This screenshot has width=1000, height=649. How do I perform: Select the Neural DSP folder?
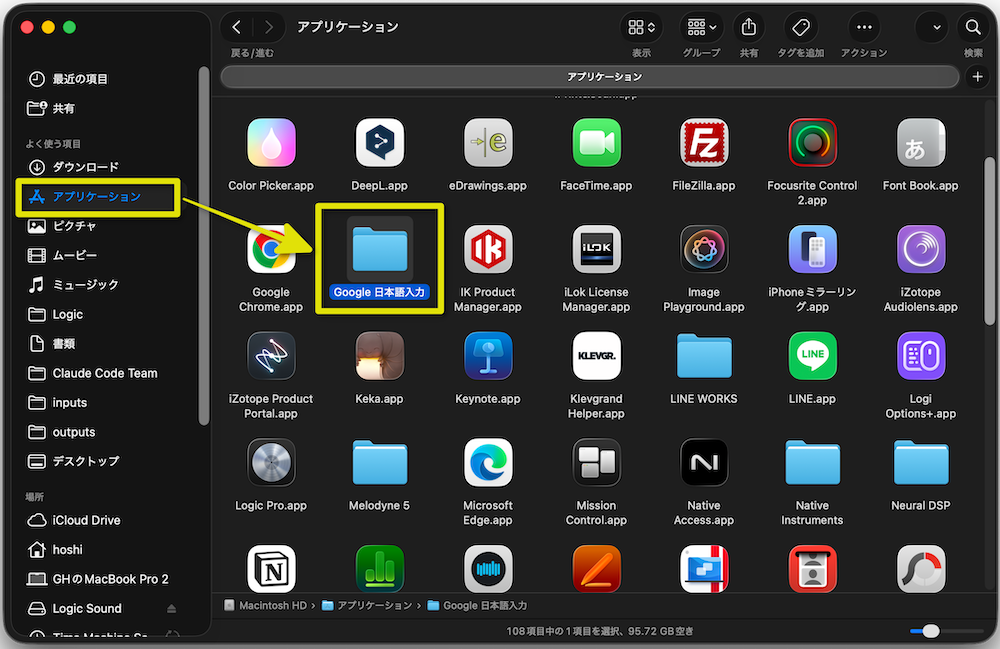pos(921,462)
